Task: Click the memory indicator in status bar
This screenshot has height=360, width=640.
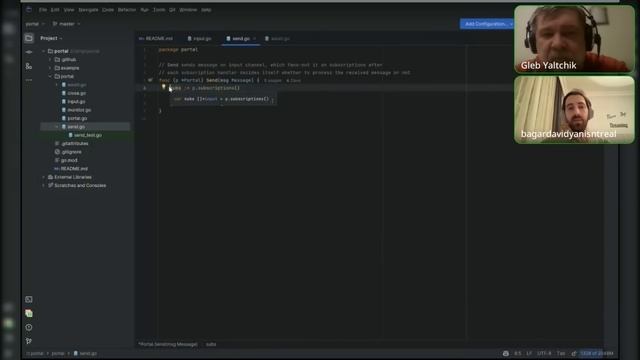Action: pyautogui.click(x=597, y=353)
